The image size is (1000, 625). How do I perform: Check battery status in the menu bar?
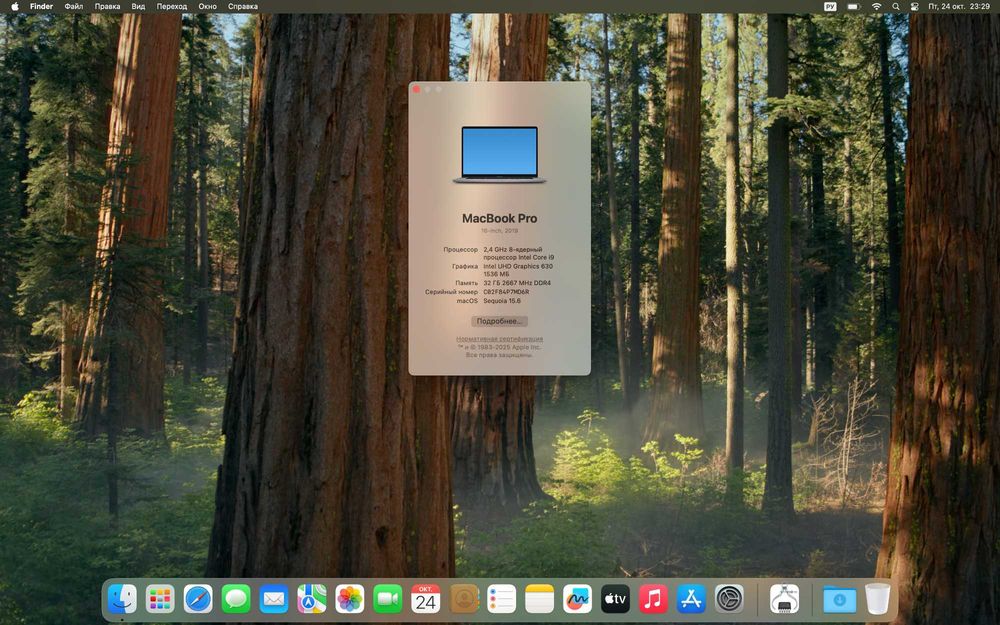(853, 6)
